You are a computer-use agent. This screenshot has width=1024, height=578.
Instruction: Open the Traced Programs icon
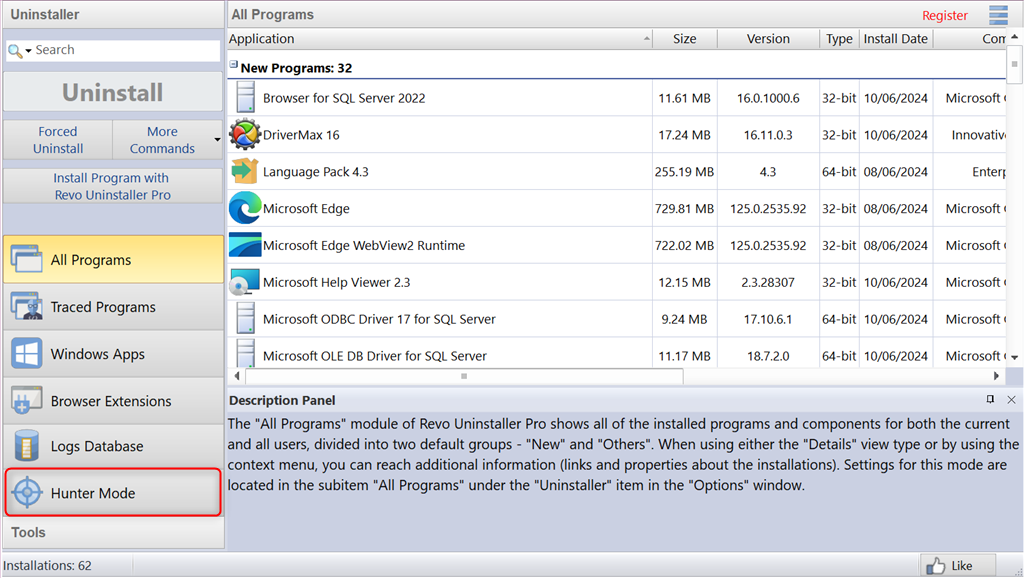click(27, 306)
